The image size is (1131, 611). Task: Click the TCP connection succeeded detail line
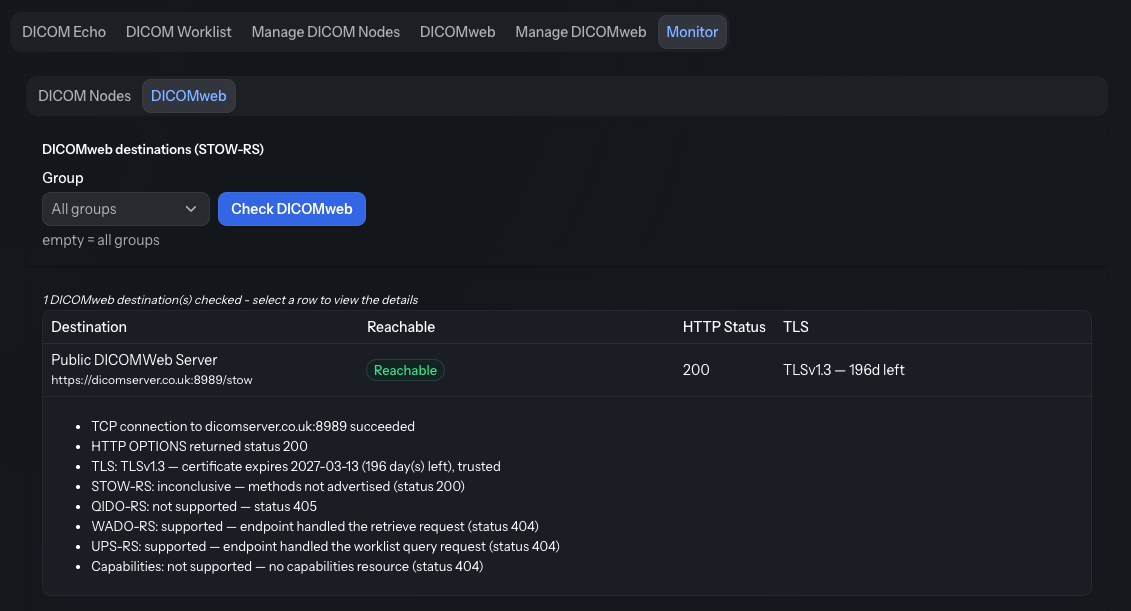252,426
